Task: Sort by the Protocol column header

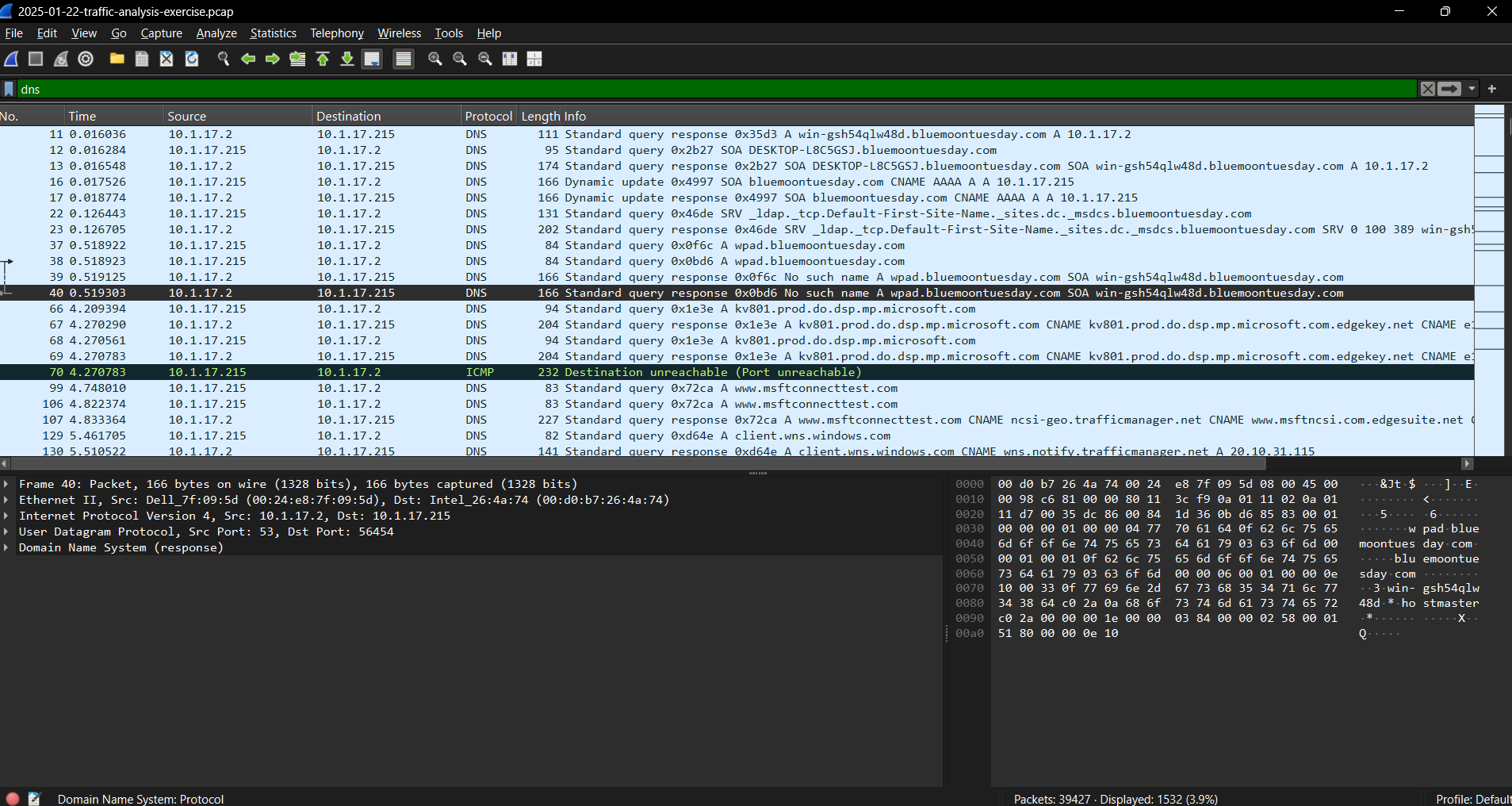Action: (488, 116)
